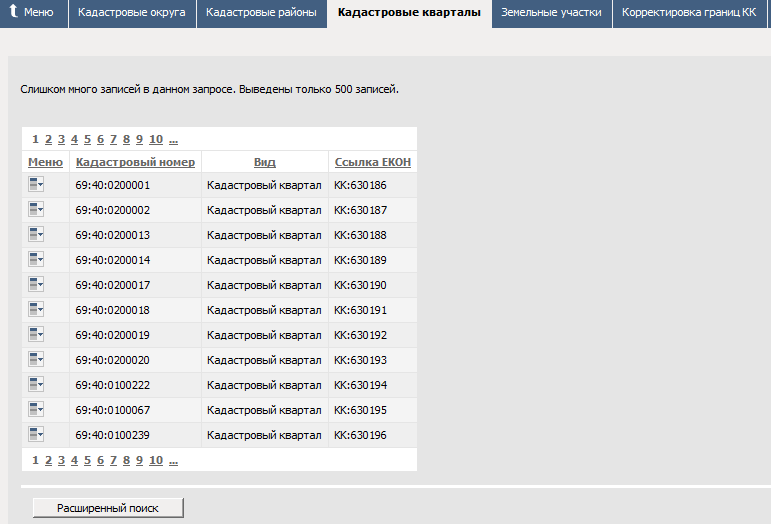
Task: Open row menu icon for 69:40:0200018
Action: [x=36, y=310]
